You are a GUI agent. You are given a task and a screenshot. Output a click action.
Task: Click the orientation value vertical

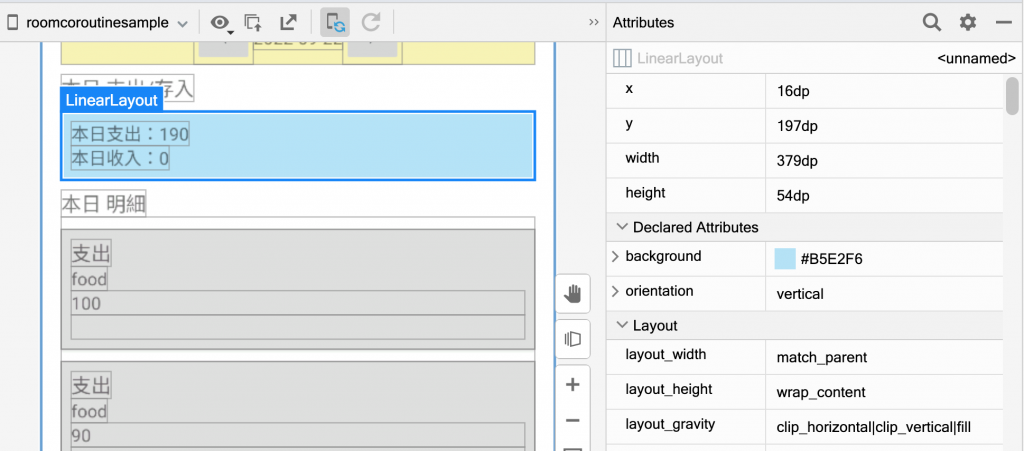pos(800,294)
